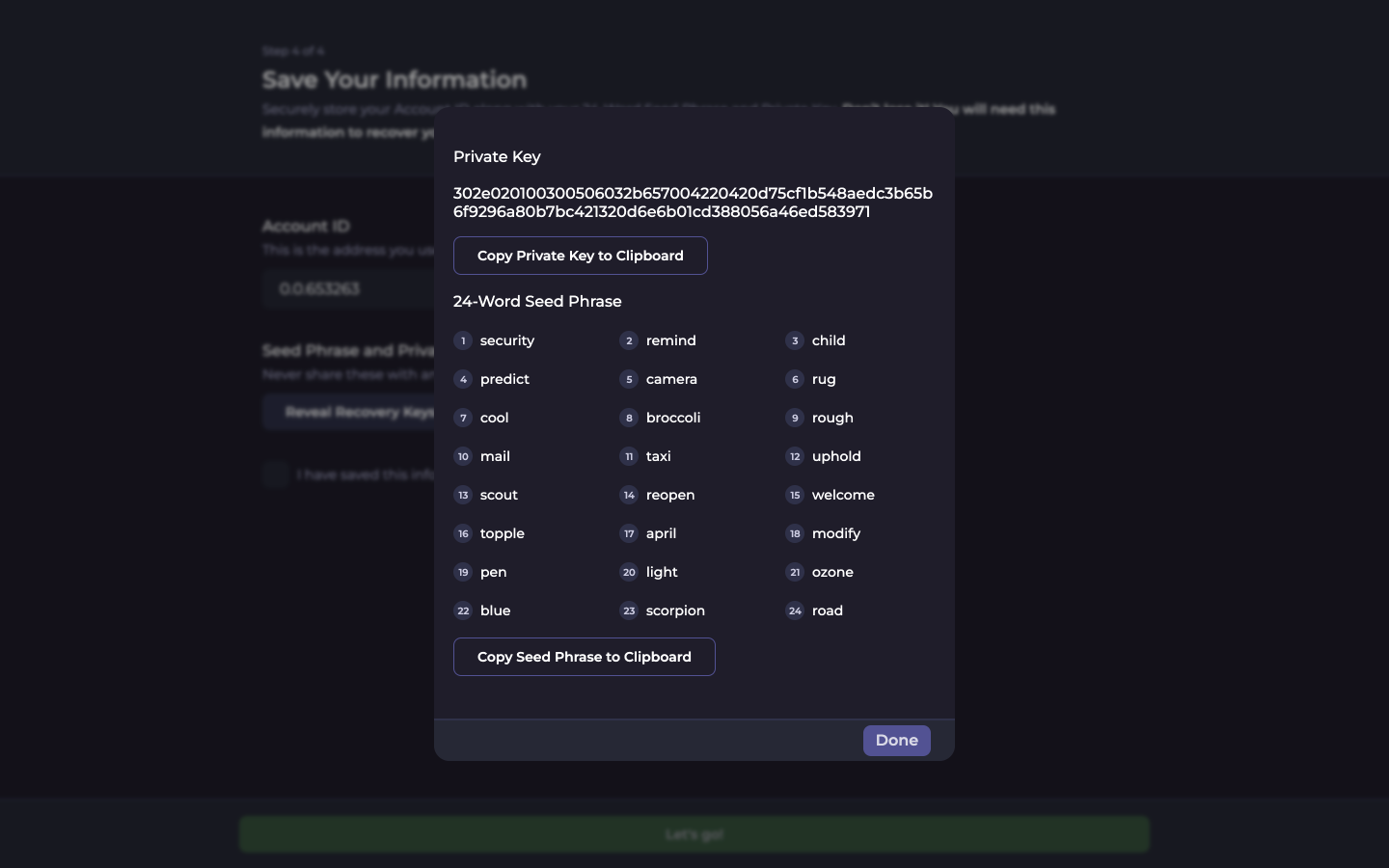Copy Private Key to Clipboard
1389x868 pixels.
coord(580,256)
